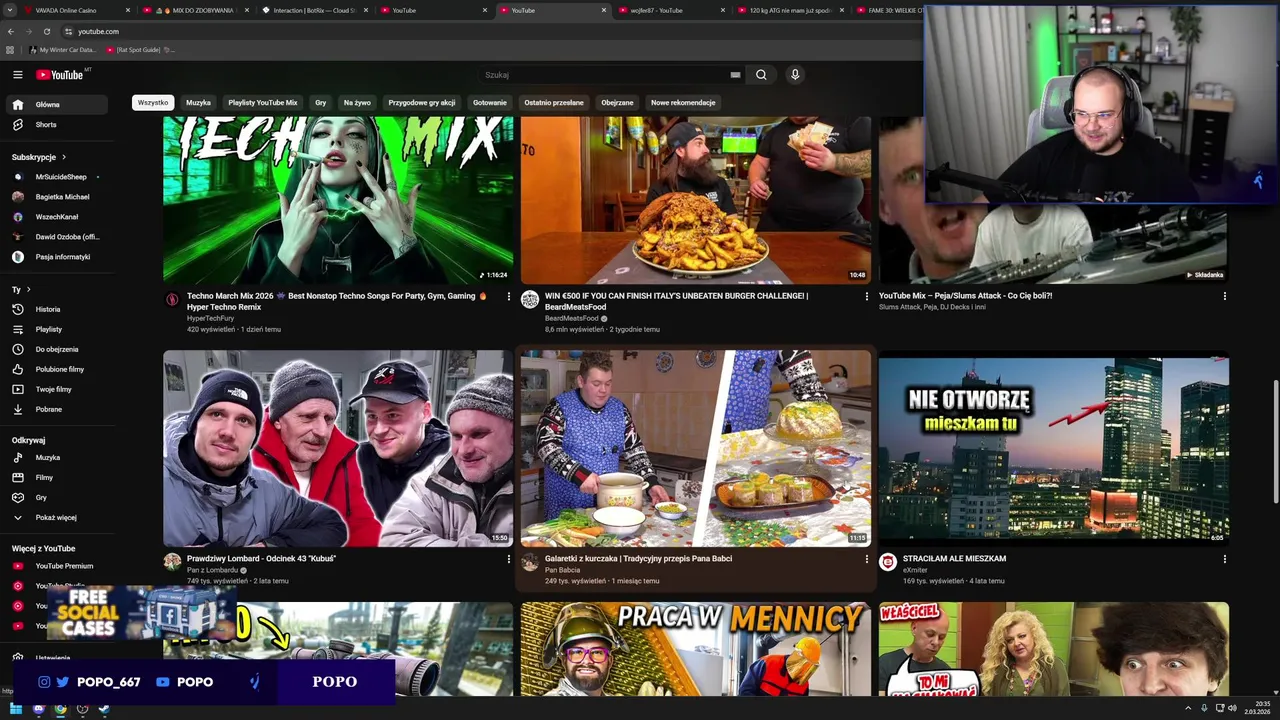Open Shorts in the sidebar
The width and height of the screenshot is (1280, 720).
pos(57,125)
